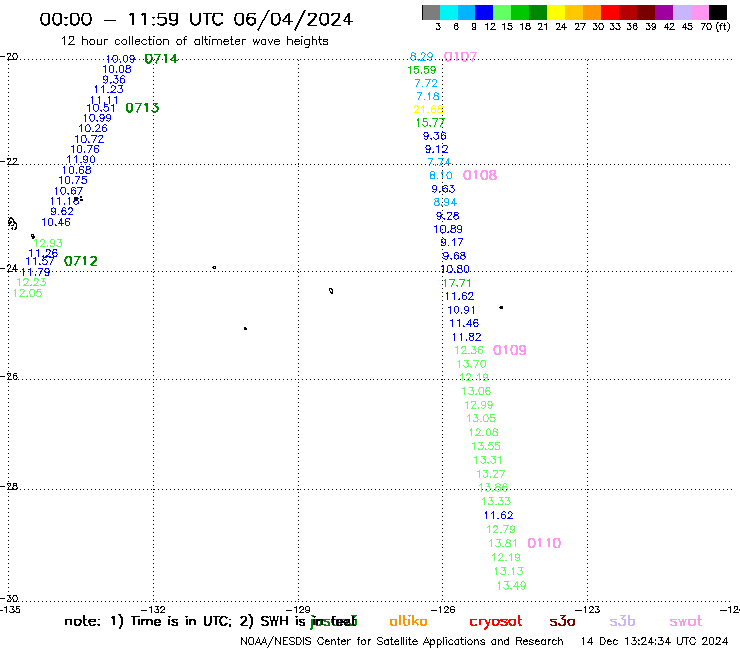Click the 0713 time marker
The height and width of the screenshot is (650, 740).
pos(142,108)
